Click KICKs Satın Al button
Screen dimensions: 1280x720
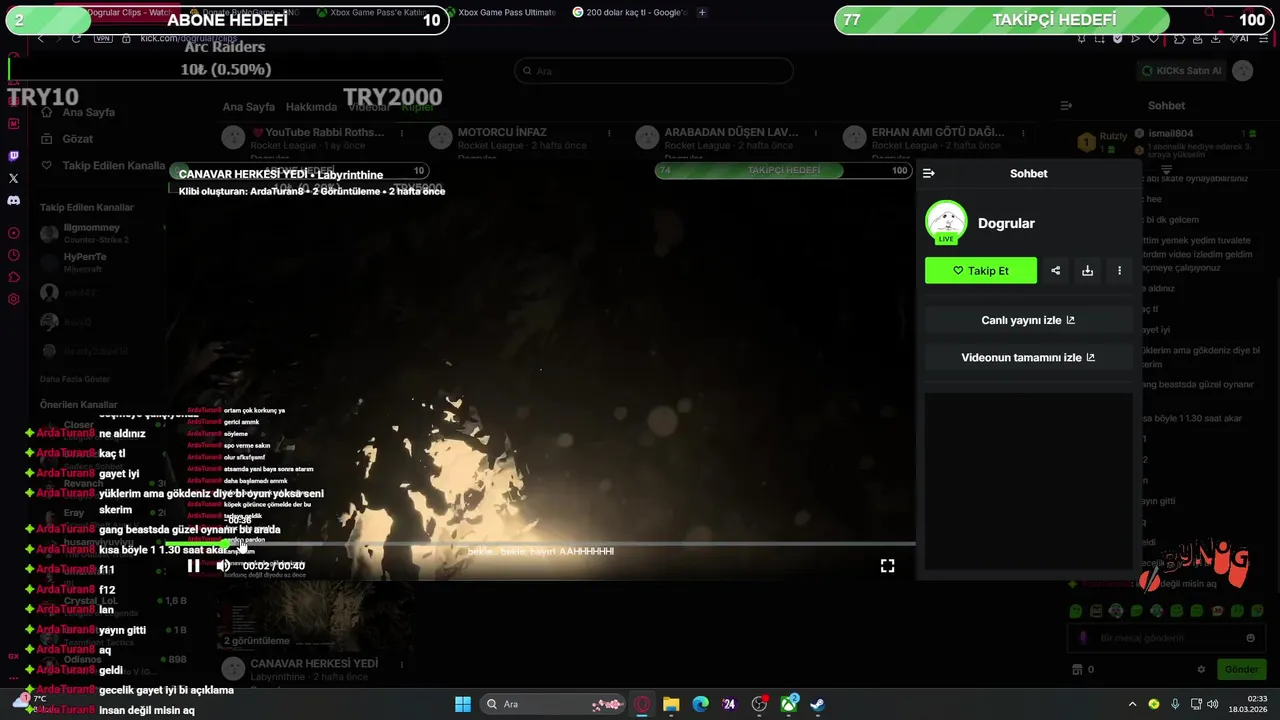(x=1182, y=71)
